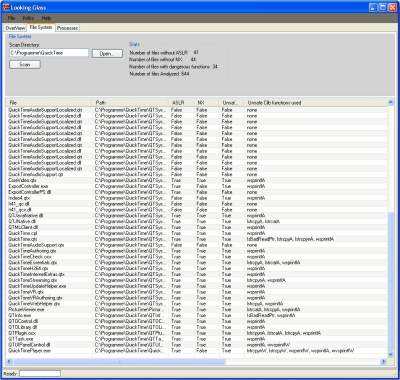The height and width of the screenshot is (380, 400).
Task: Sort list by Path column header
Action: click(130, 102)
